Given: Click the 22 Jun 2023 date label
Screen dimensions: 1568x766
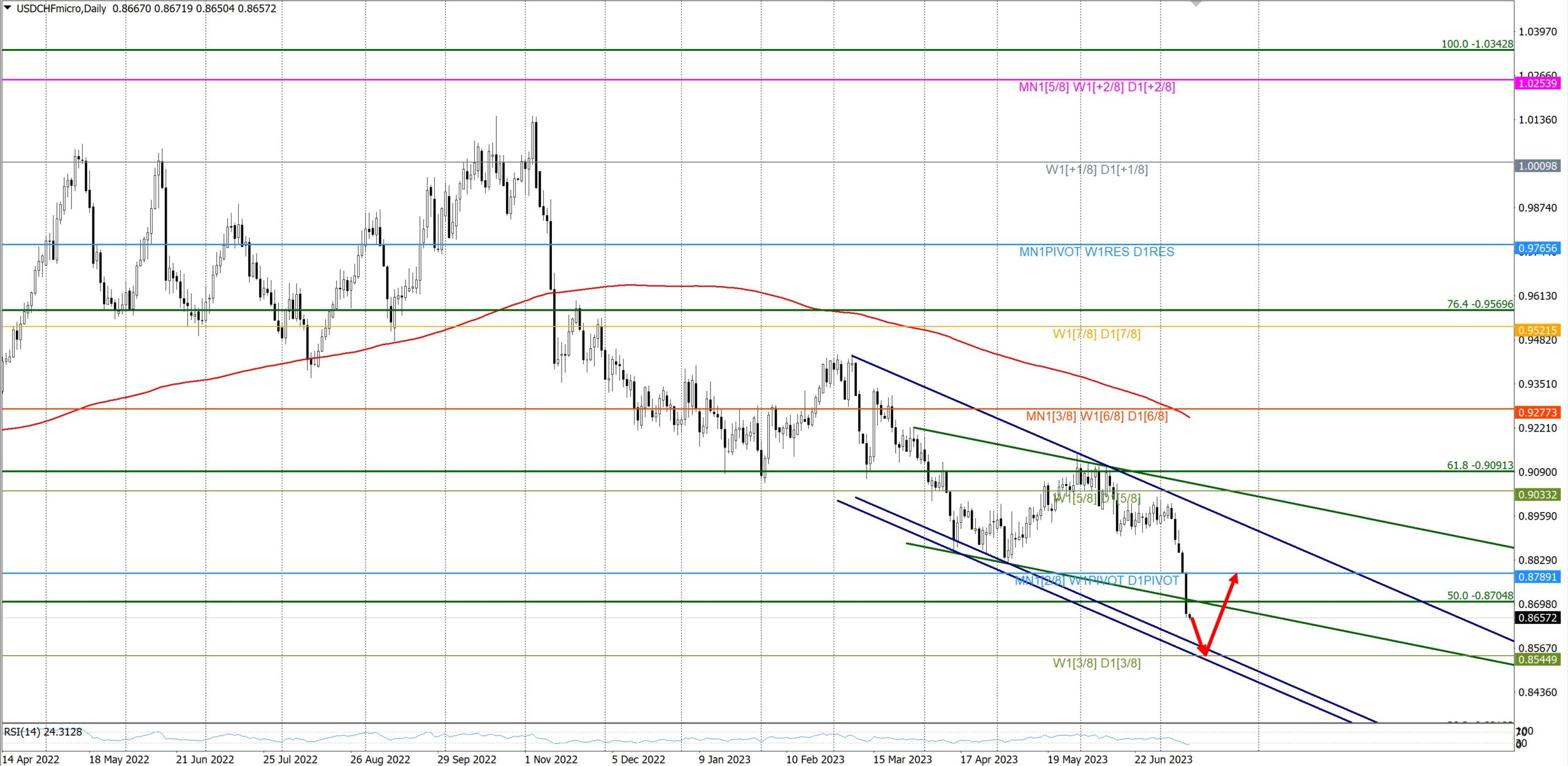Looking at the screenshot, I should click(x=1163, y=759).
